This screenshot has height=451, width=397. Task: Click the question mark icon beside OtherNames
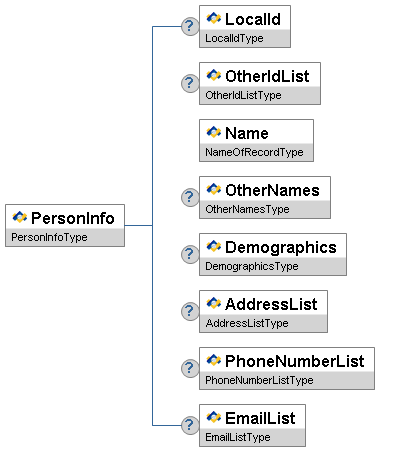[x=190, y=197]
